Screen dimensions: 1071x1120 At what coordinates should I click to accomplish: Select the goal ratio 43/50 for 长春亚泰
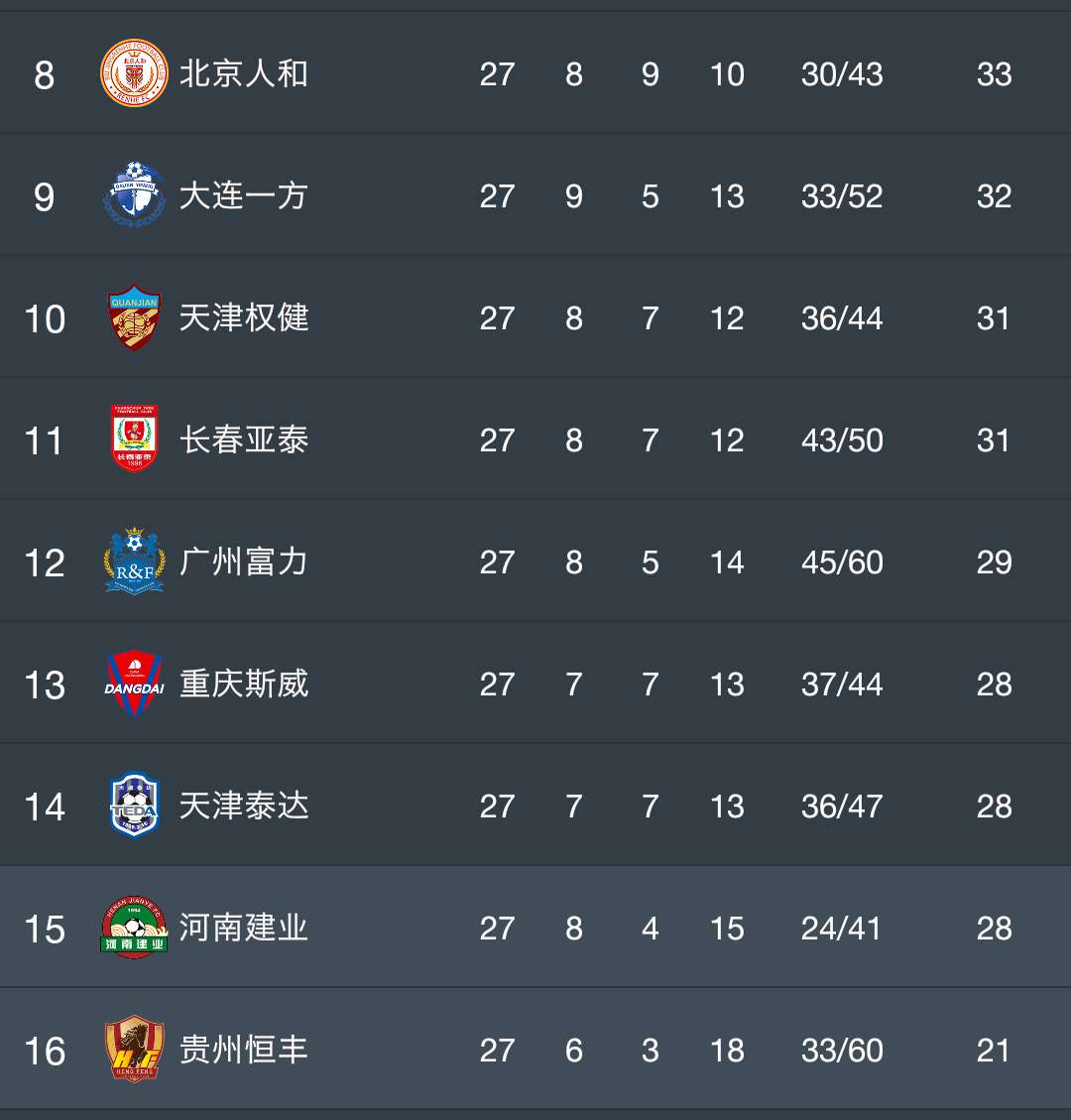(x=842, y=439)
